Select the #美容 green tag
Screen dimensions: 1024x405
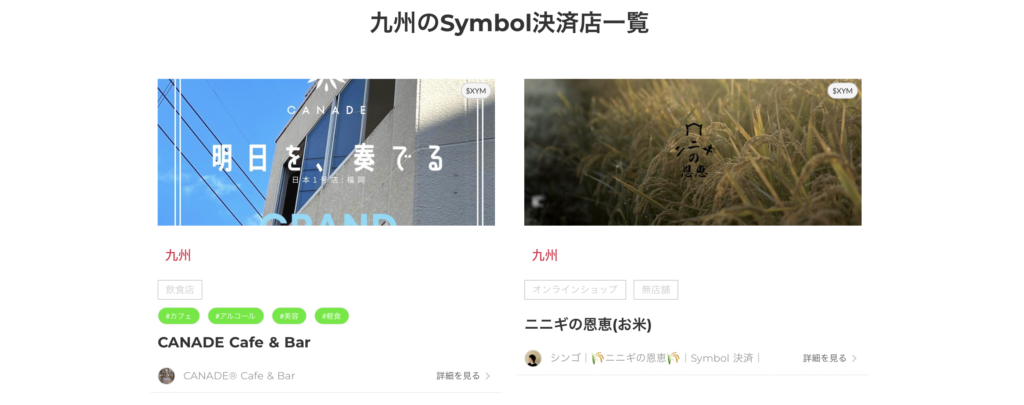289,316
